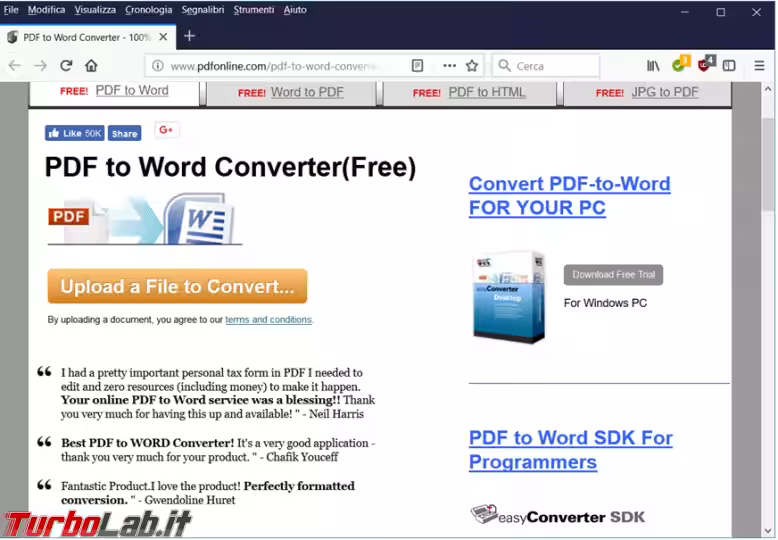This screenshot has height=540, width=778.
Task: Click the easyConverter SDK logo
Action: (558, 516)
